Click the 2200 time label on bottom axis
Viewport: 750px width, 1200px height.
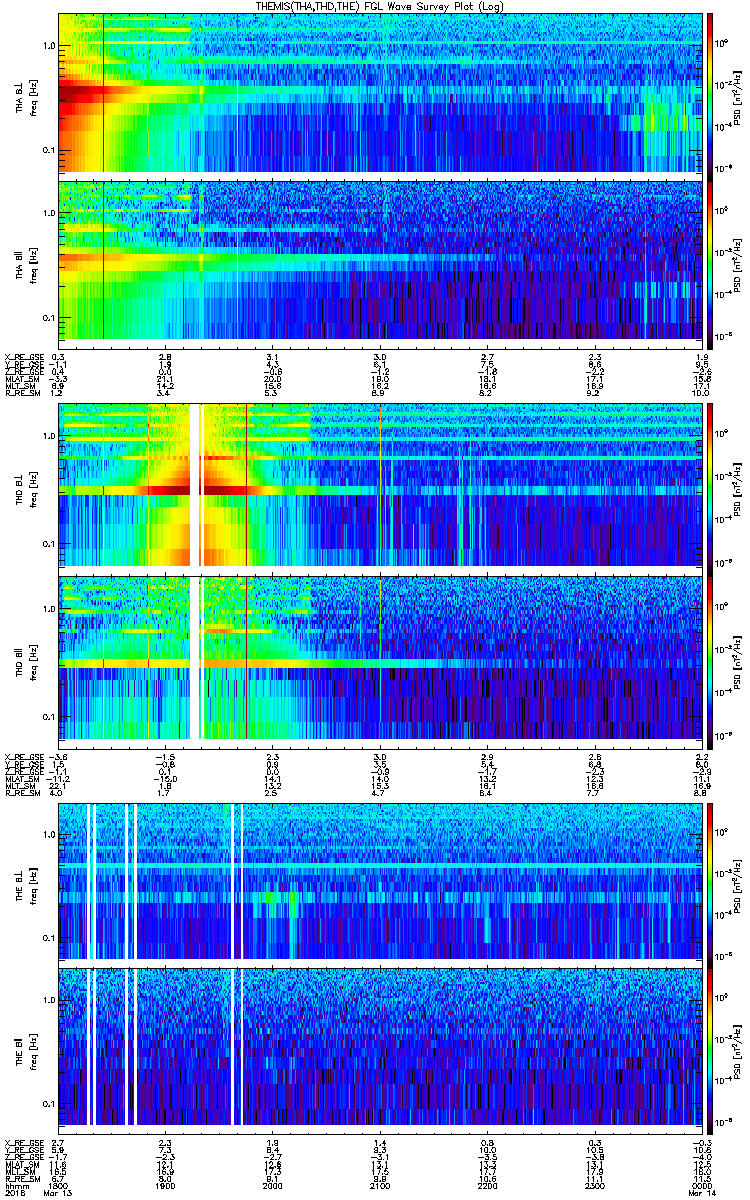pyautogui.click(x=486, y=1184)
